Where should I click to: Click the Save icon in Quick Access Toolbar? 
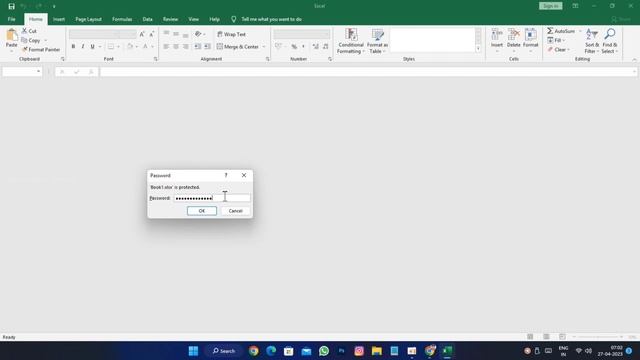pos(11,6)
